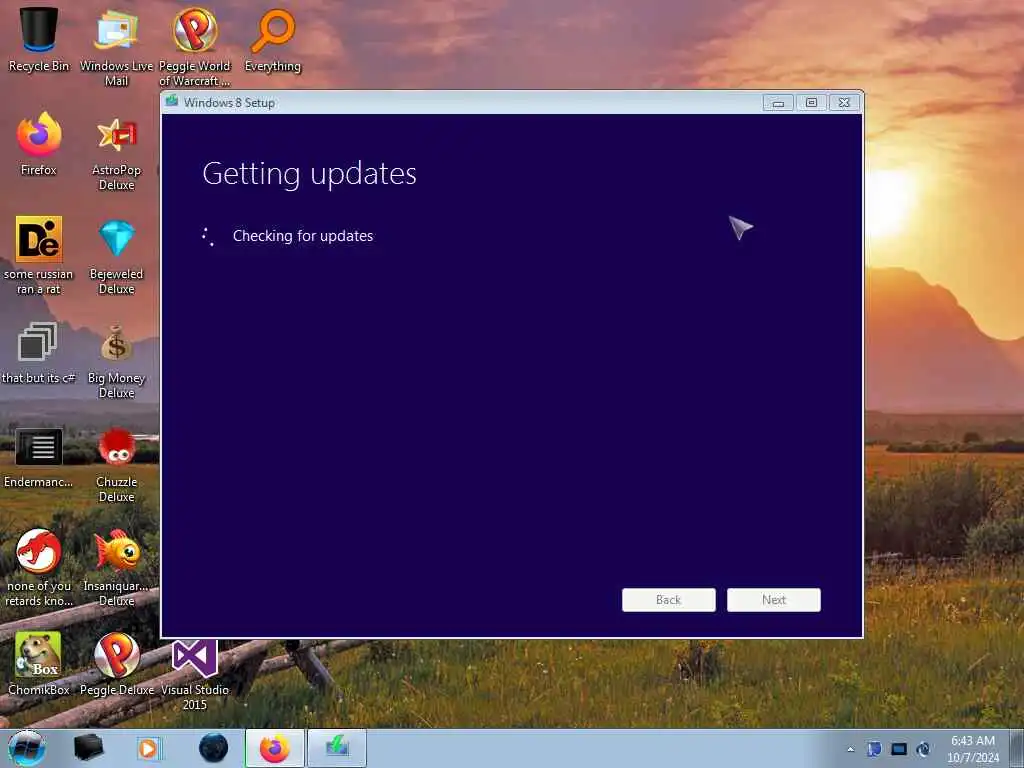
Task: Show hidden system tray icons arrow
Action: click(x=850, y=750)
